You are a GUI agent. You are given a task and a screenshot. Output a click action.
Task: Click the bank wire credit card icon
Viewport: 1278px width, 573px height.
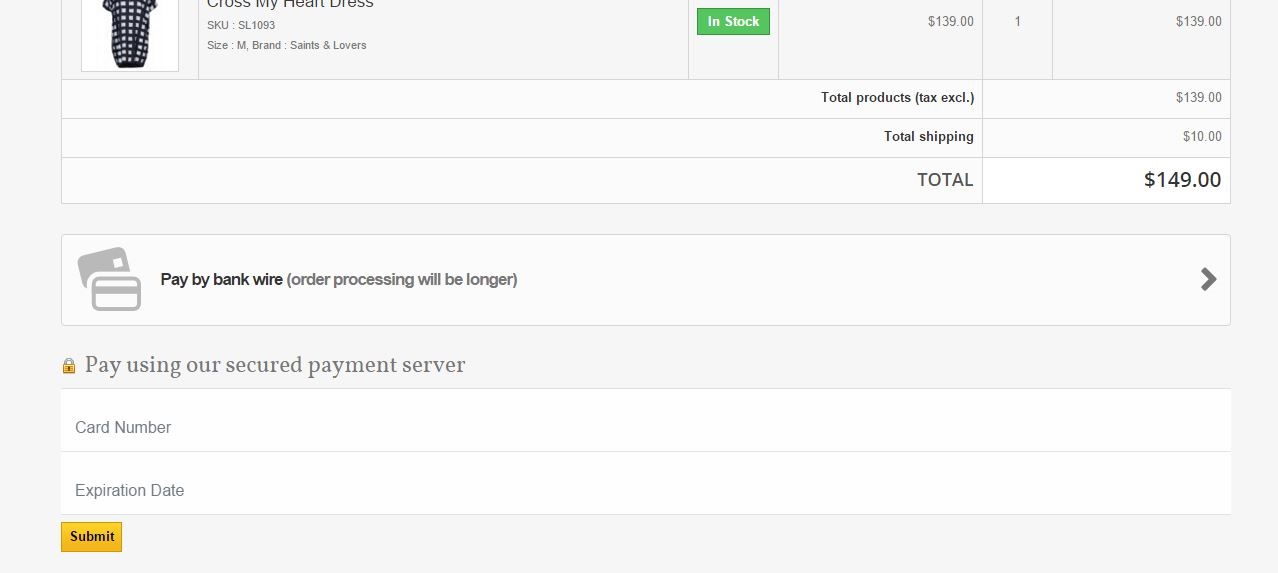pyautogui.click(x=110, y=279)
